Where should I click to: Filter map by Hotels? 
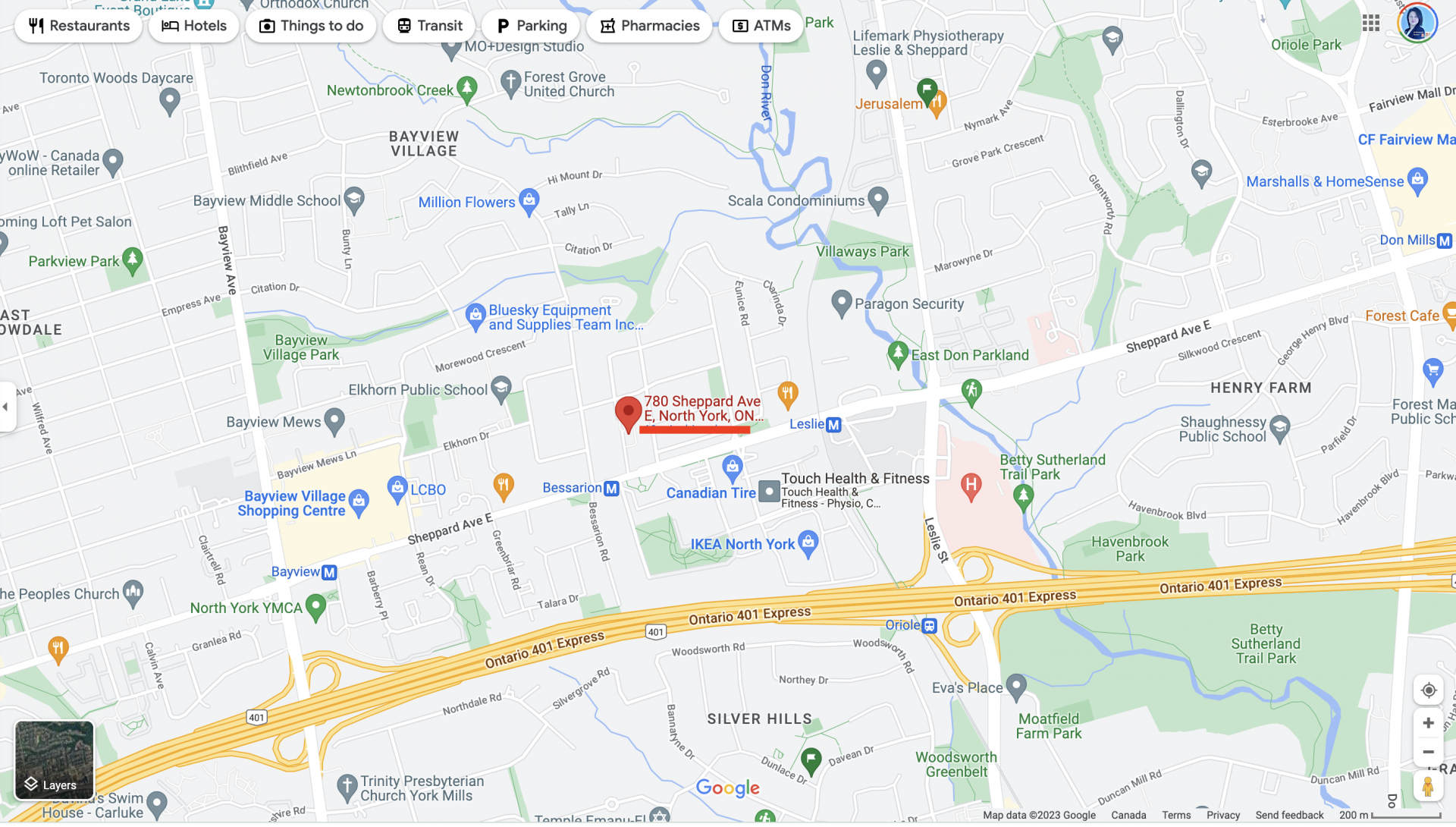click(193, 26)
